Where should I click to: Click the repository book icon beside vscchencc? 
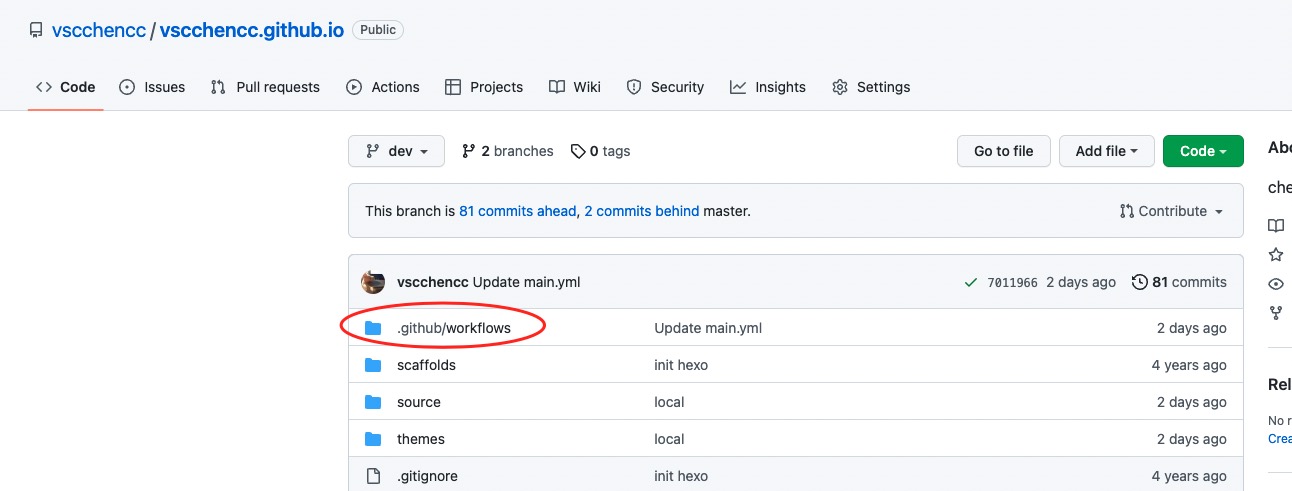(35, 30)
